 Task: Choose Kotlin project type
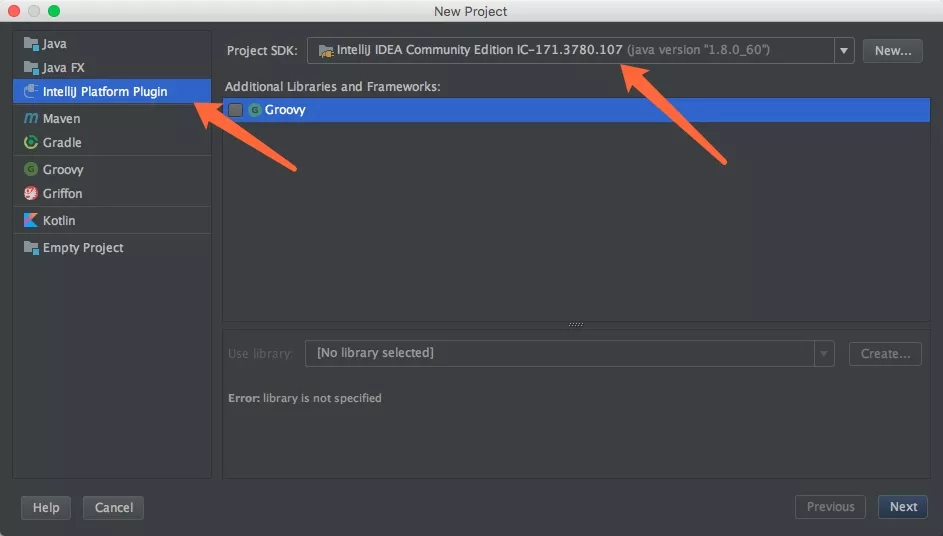pyautogui.click(x=59, y=221)
